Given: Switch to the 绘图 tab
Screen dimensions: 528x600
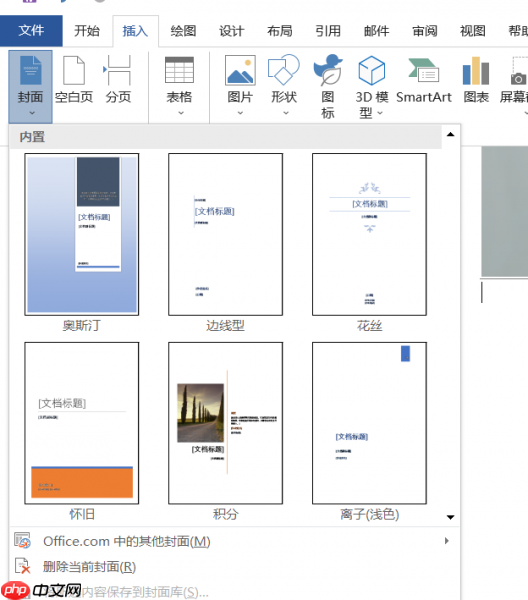Looking at the screenshot, I should 184,31.
